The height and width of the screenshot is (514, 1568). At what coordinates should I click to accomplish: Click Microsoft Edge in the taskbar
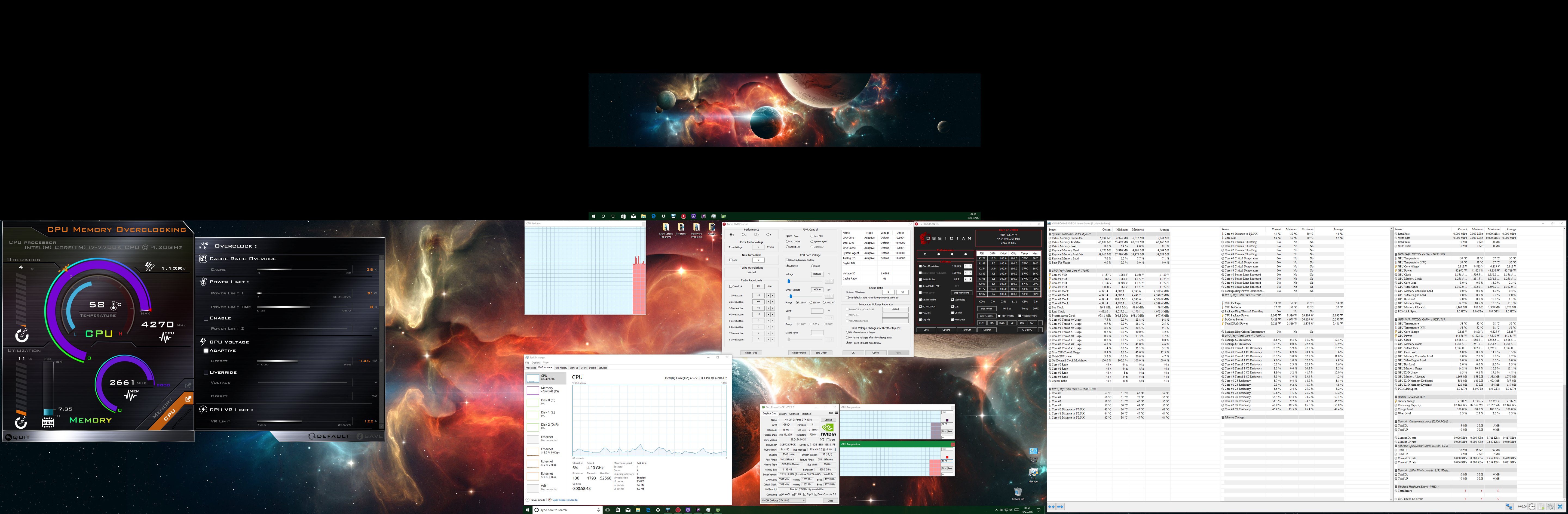648,510
